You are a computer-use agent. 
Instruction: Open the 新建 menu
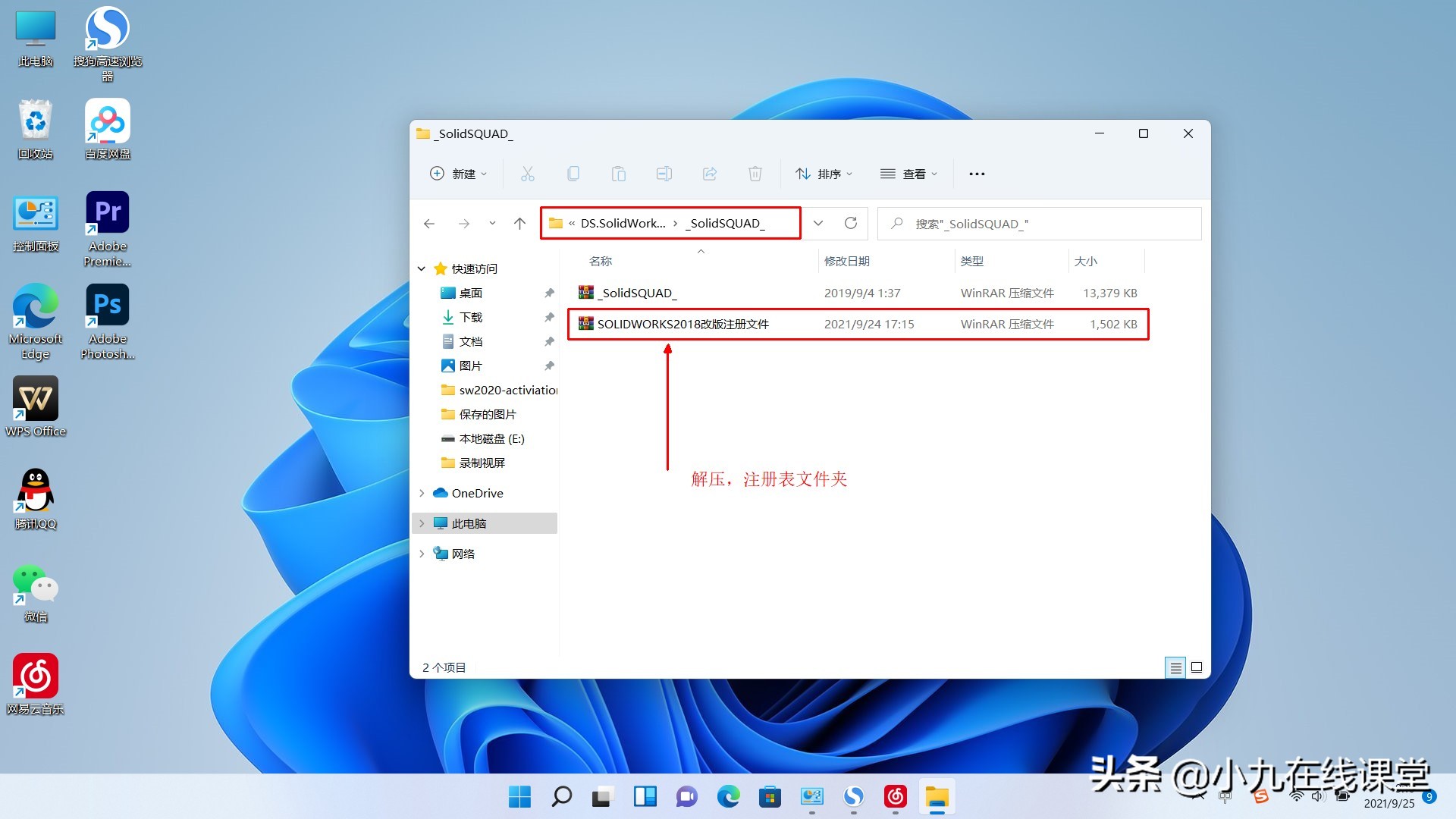tap(458, 174)
